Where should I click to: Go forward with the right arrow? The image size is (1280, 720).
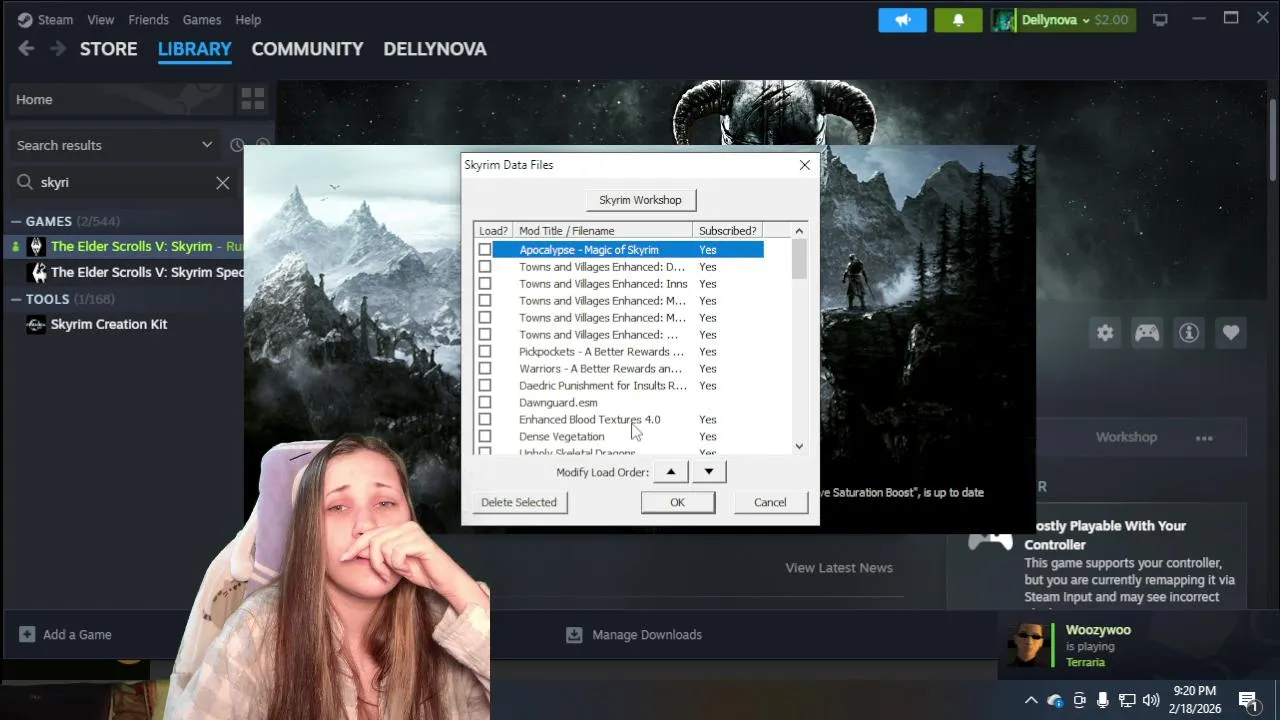[x=58, y=48]
